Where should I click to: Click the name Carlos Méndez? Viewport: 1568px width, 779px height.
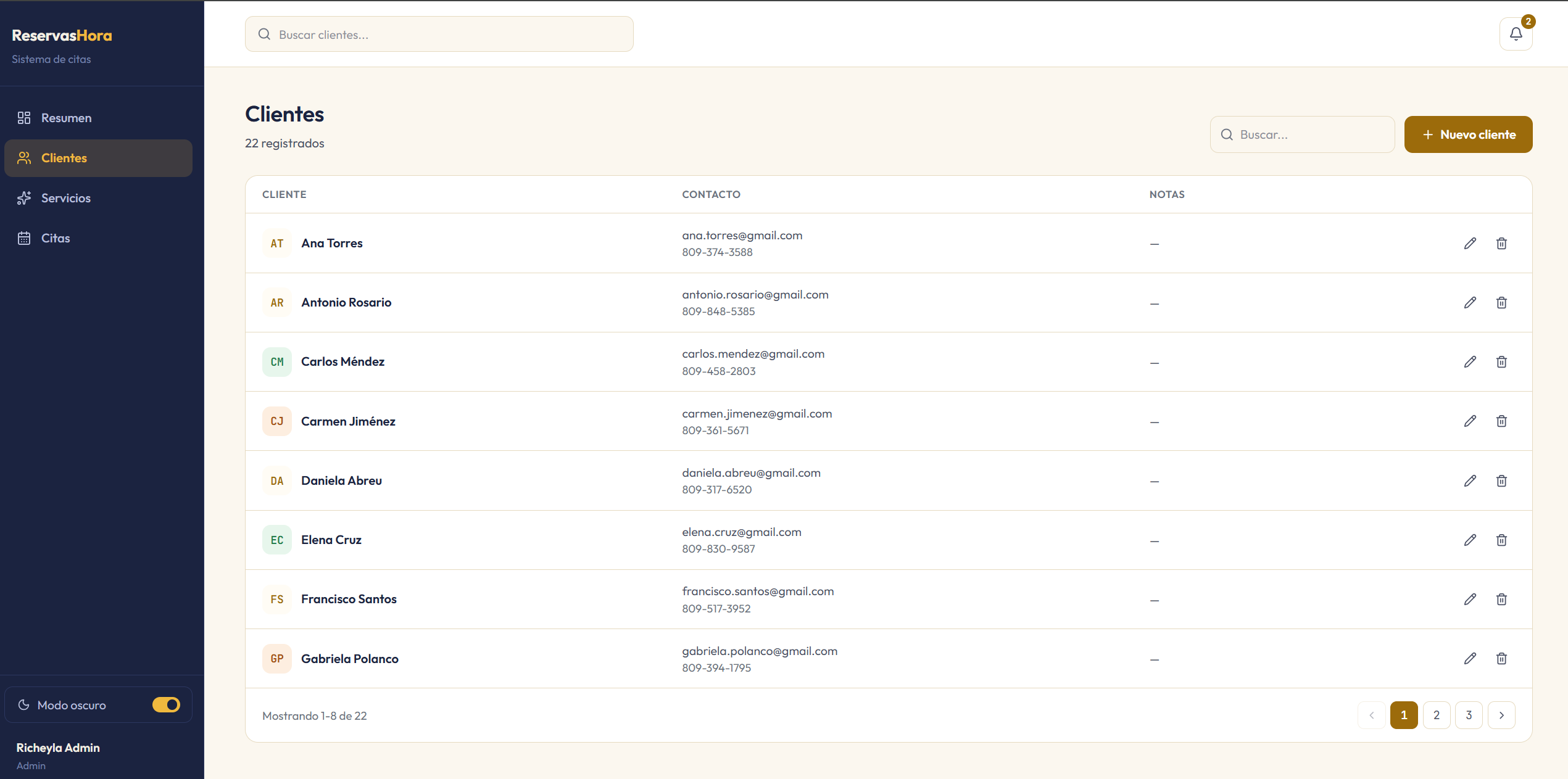(342, 361)
